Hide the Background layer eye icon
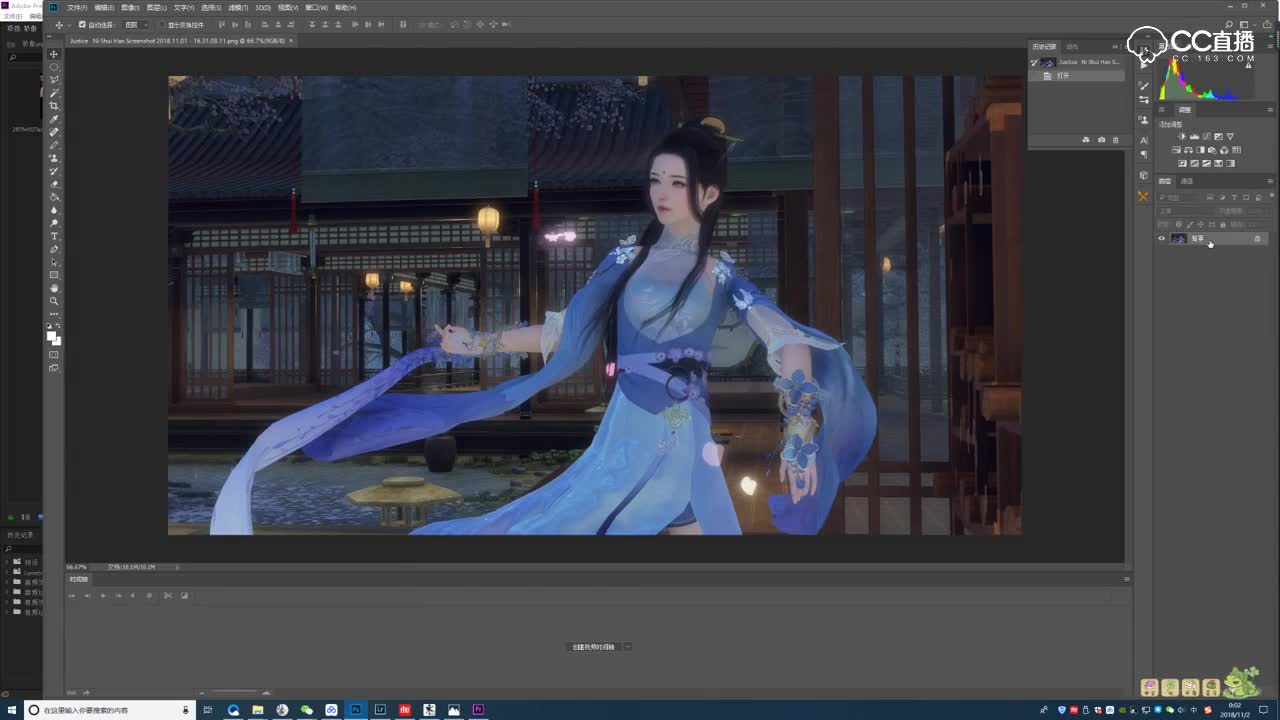Image resolution: width=1280 pixels, height=720 pixels. [x=1161, y=238]
